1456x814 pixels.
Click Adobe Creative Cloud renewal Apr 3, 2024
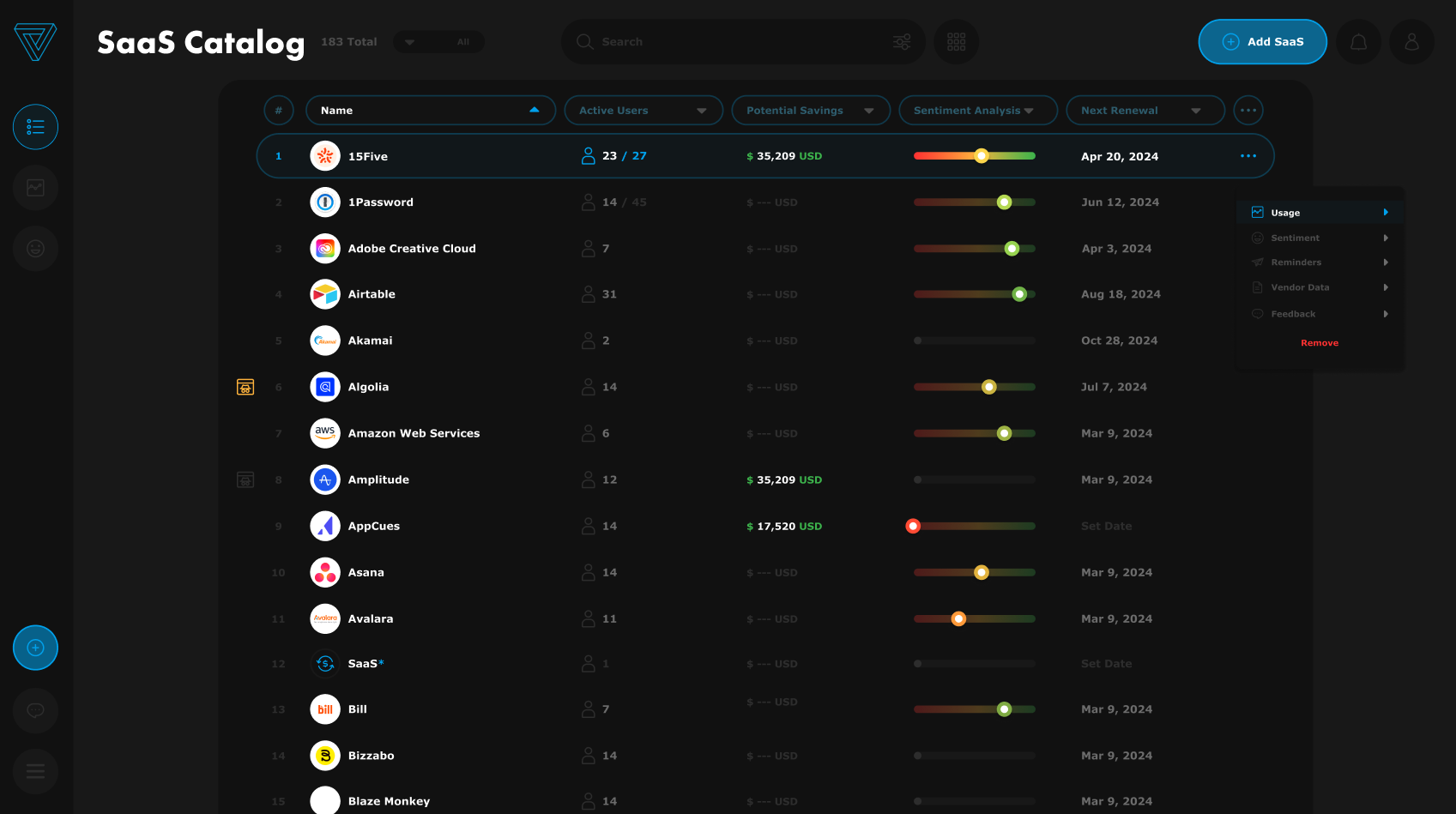tap(1116, 249)
